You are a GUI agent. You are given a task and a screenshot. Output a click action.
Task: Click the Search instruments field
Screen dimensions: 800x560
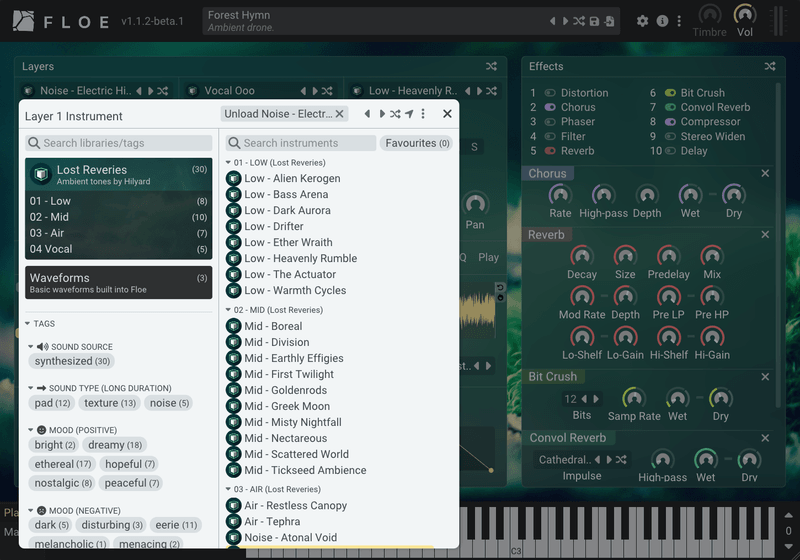(x=300, y=143)
